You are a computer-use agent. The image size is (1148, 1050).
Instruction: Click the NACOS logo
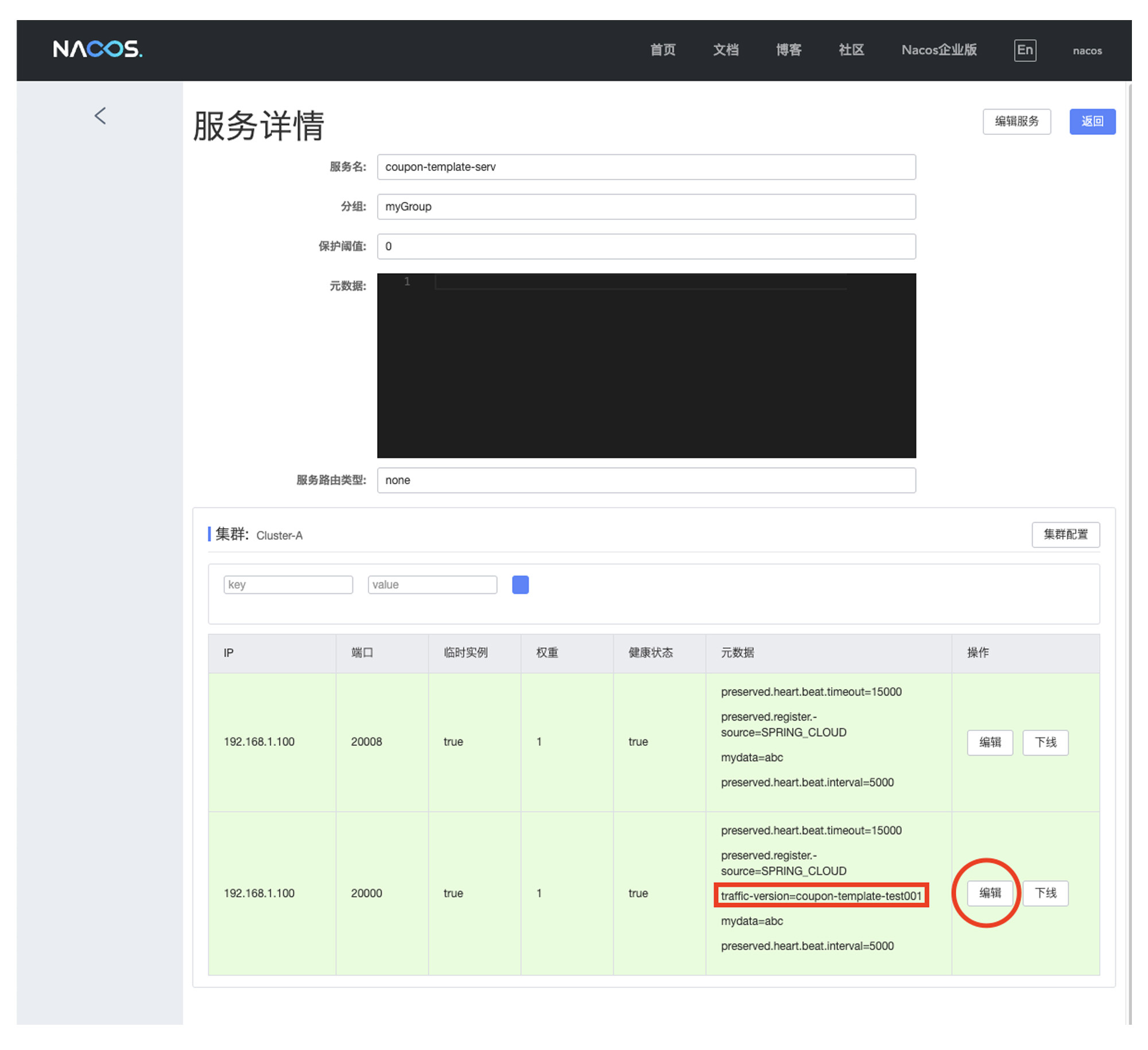[98, 49]
